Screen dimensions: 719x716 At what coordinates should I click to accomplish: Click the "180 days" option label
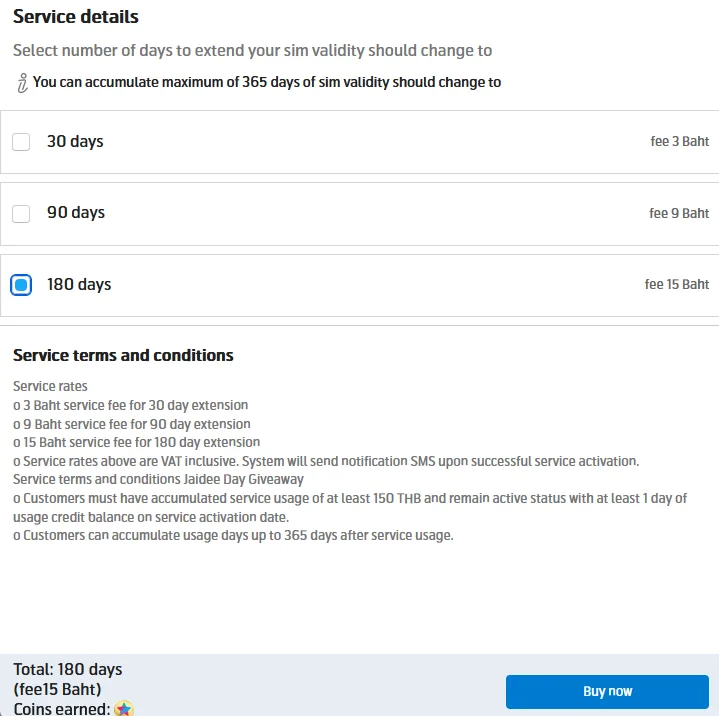79,285
